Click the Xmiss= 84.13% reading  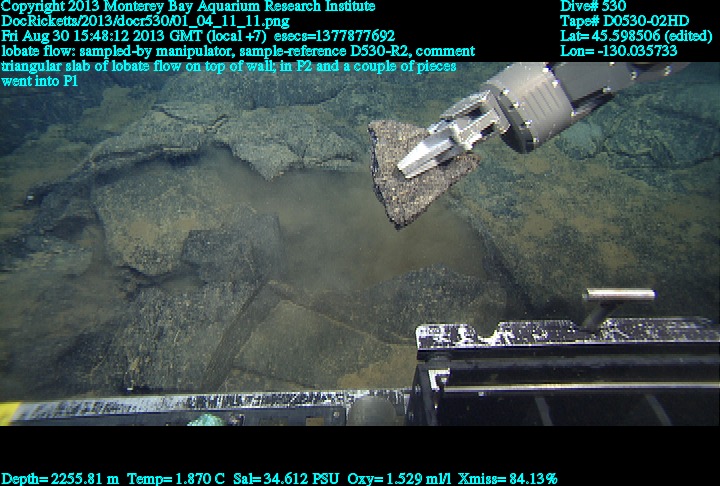pyautogui.click(x=507, y=479)
